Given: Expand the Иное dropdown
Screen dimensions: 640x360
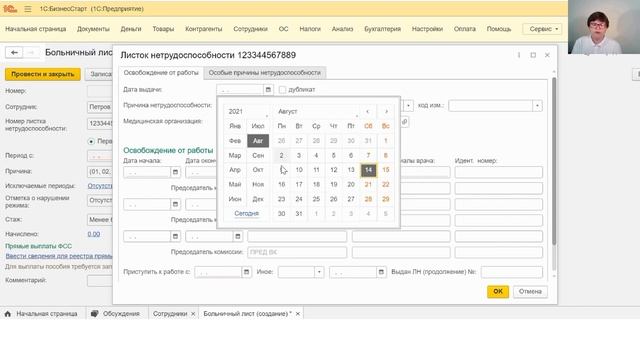Looking at the screenshot, I should (x=319, y=272).
